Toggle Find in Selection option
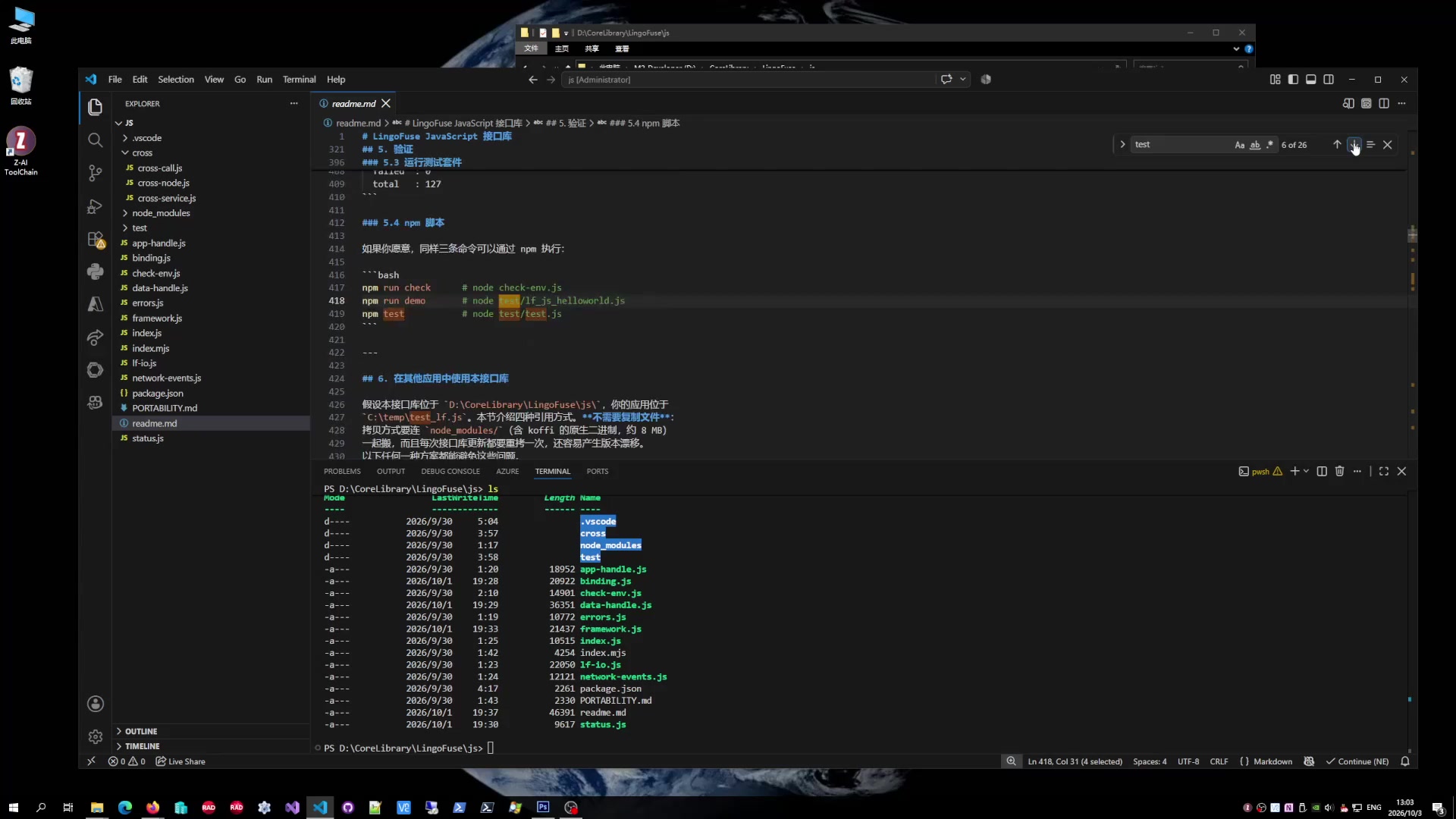1456x819 pixels. 1370,144
